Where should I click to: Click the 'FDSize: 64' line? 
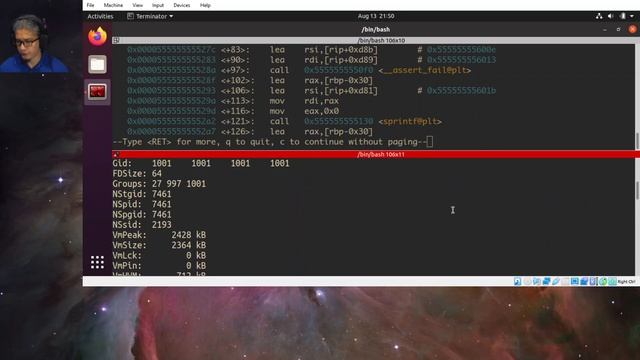point(137,173)
